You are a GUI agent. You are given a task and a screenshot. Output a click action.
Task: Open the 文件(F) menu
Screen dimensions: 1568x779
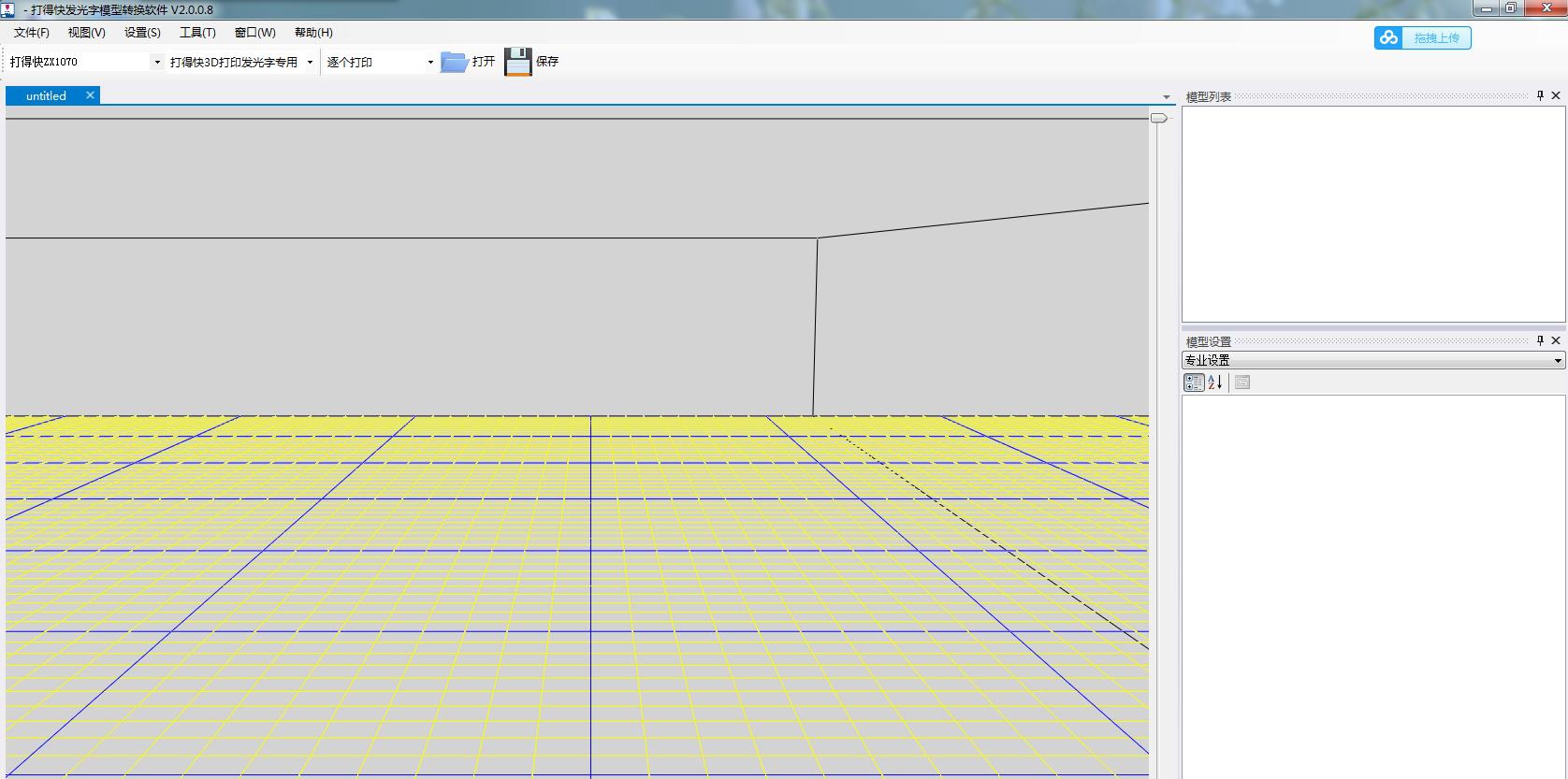point(31,33)
